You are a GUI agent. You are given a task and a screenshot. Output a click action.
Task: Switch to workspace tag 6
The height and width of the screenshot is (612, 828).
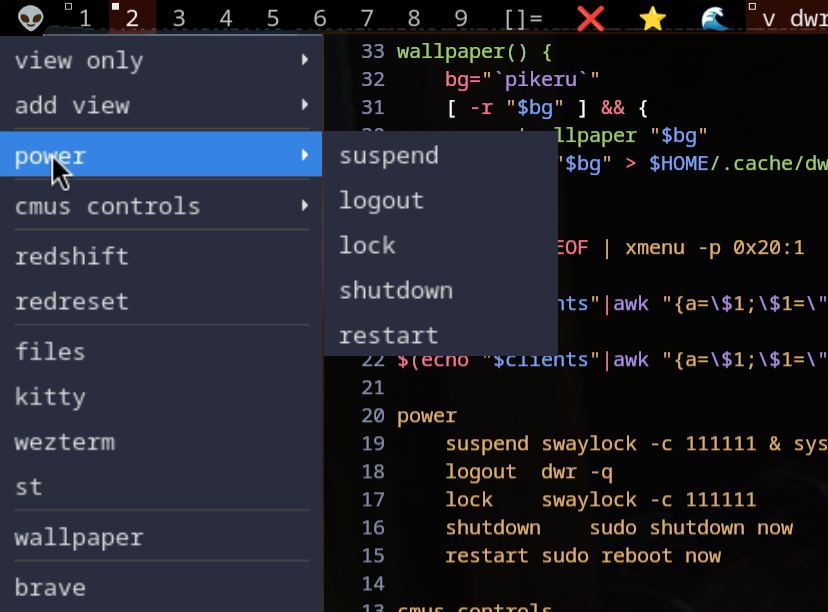tap(320, 18)
